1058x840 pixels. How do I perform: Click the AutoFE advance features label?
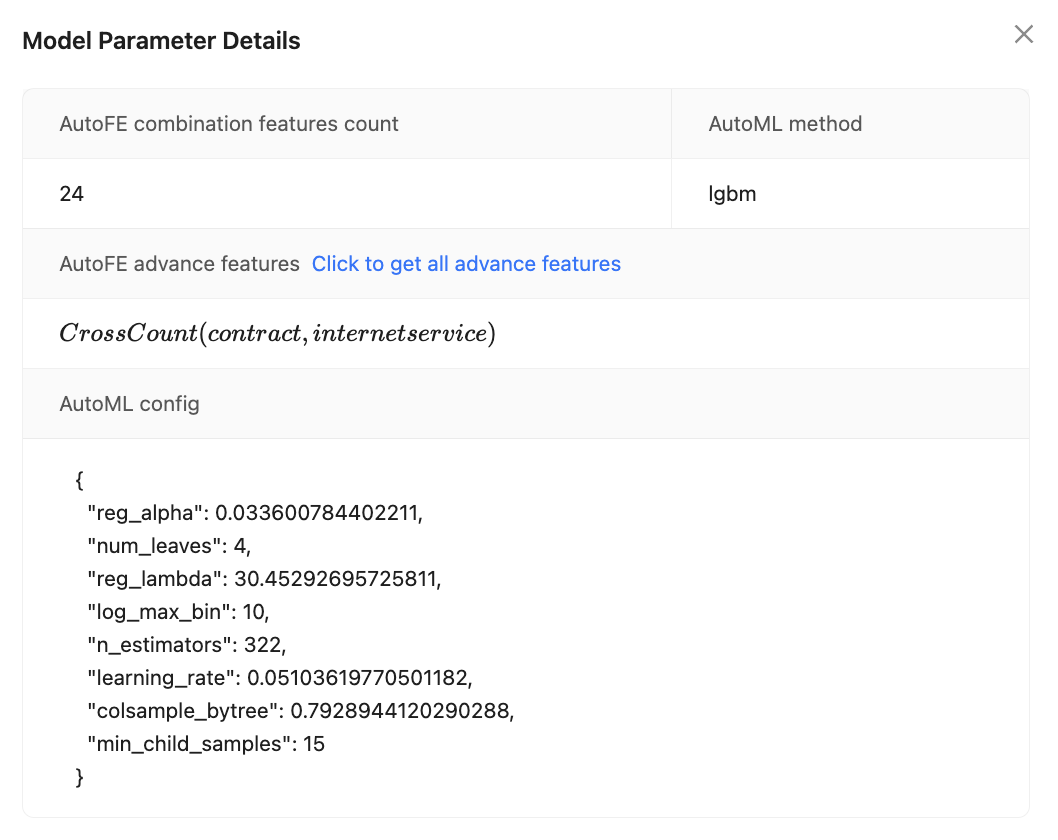[x=179, y=264]
